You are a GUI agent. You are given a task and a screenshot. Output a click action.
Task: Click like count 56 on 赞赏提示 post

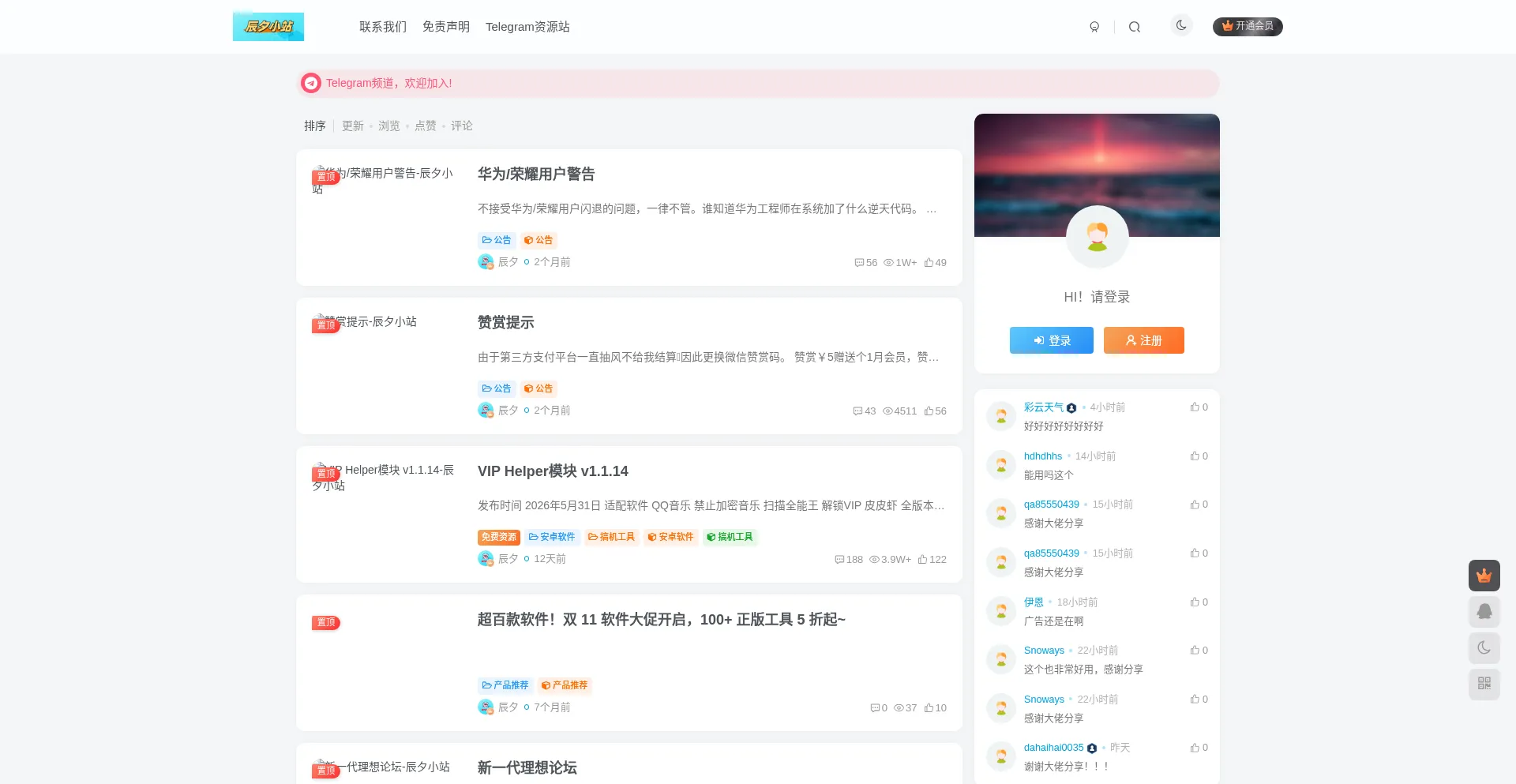click(x=936, y=411)
